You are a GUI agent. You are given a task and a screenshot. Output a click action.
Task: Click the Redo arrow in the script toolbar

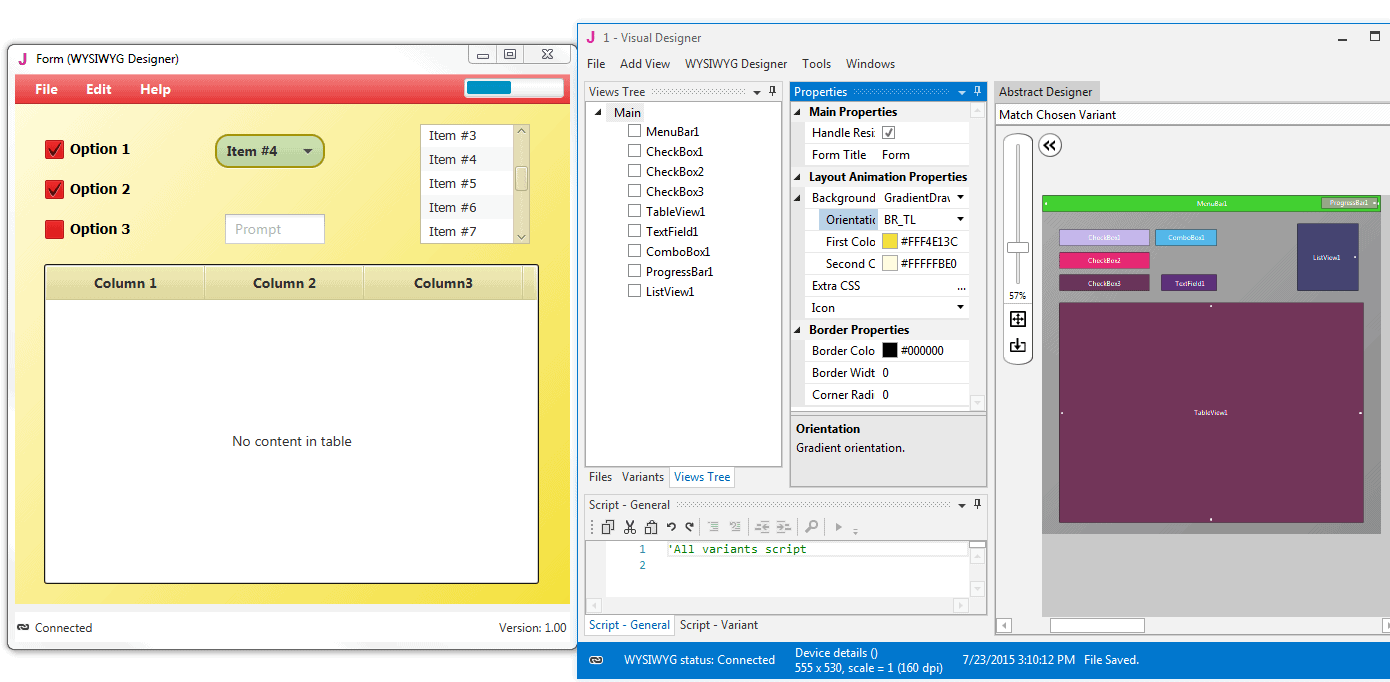tap(689, 527)
